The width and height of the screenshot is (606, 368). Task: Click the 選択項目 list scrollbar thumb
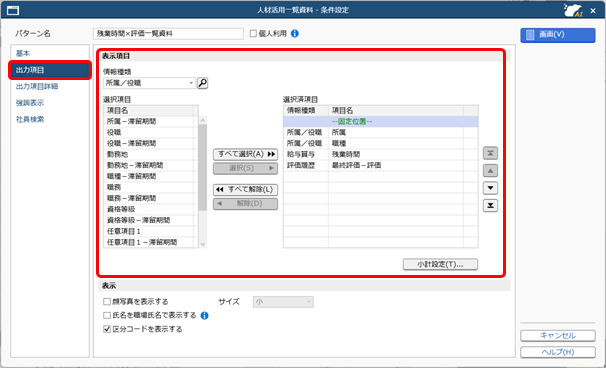[x=203, y=167]
